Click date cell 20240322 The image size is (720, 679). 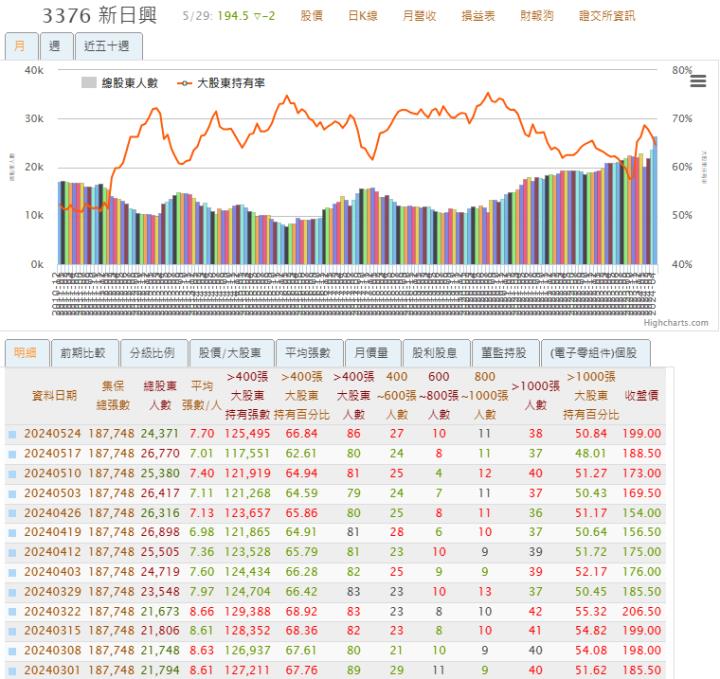(52, 612)
